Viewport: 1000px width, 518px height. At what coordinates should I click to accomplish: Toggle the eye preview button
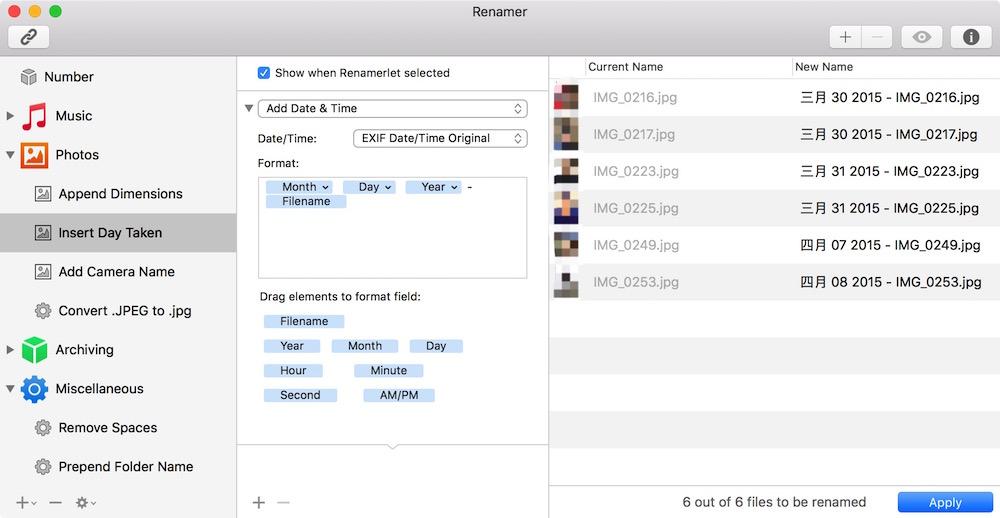(922, 37)
